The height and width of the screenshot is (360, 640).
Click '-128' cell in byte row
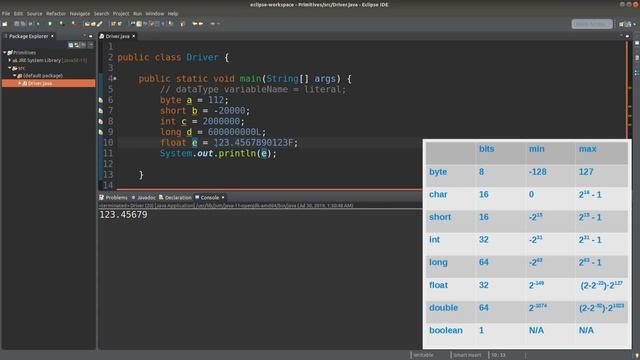pyautogui.click(x=538, y=172)
